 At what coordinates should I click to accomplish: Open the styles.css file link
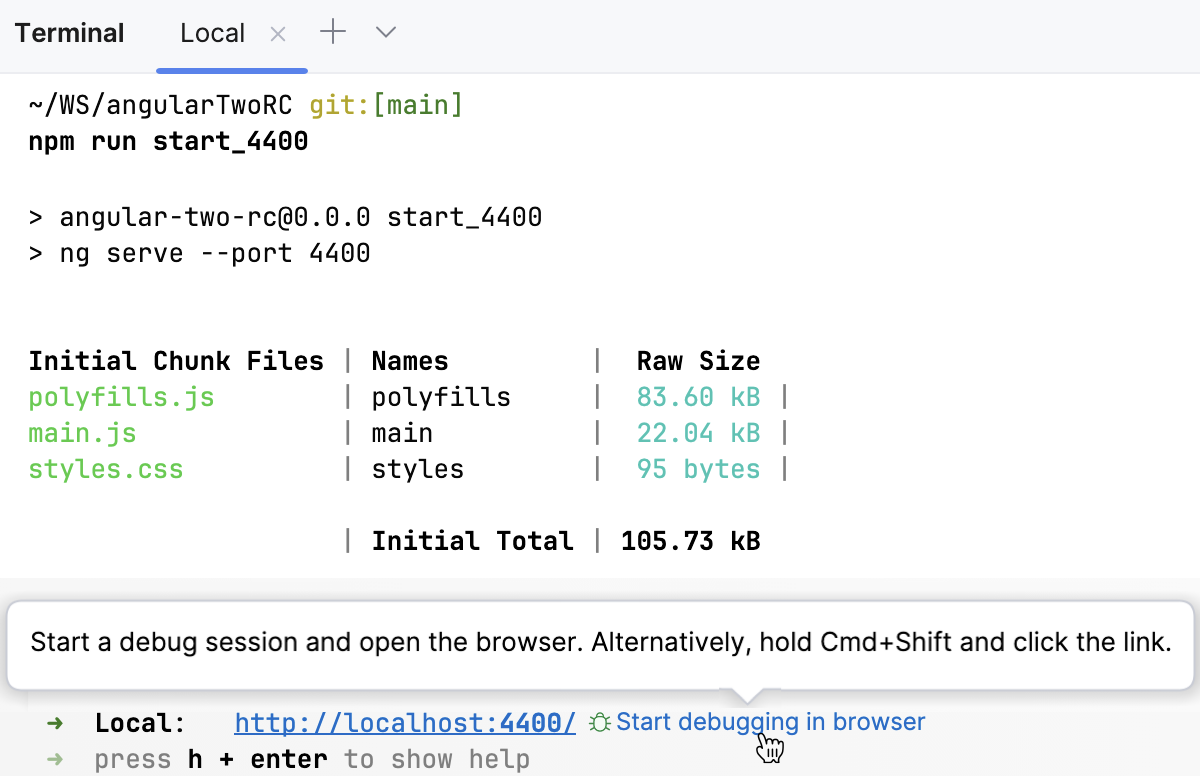coord(105,468)
